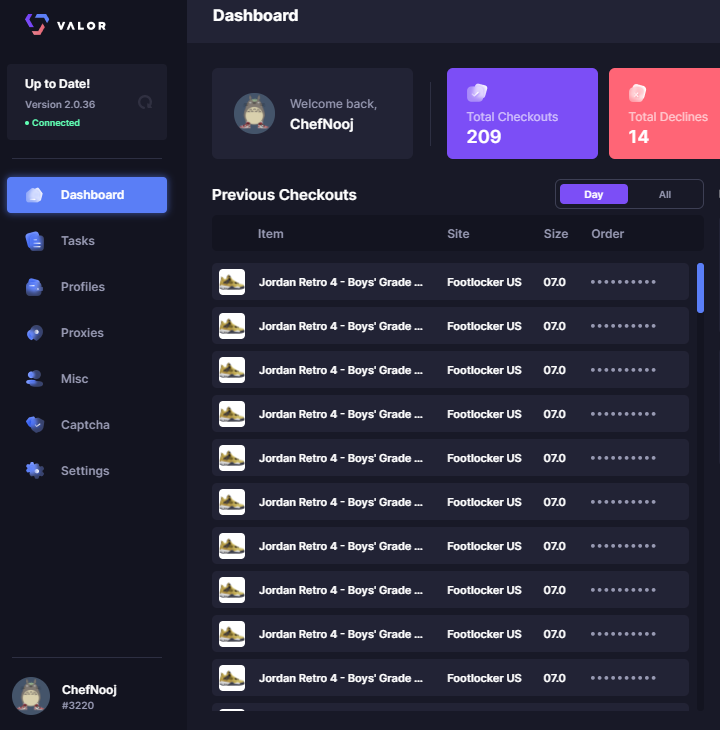This screenshot has height=730, width=720.
Task: Click the Up to Date! heading
Action: [57, 84]
